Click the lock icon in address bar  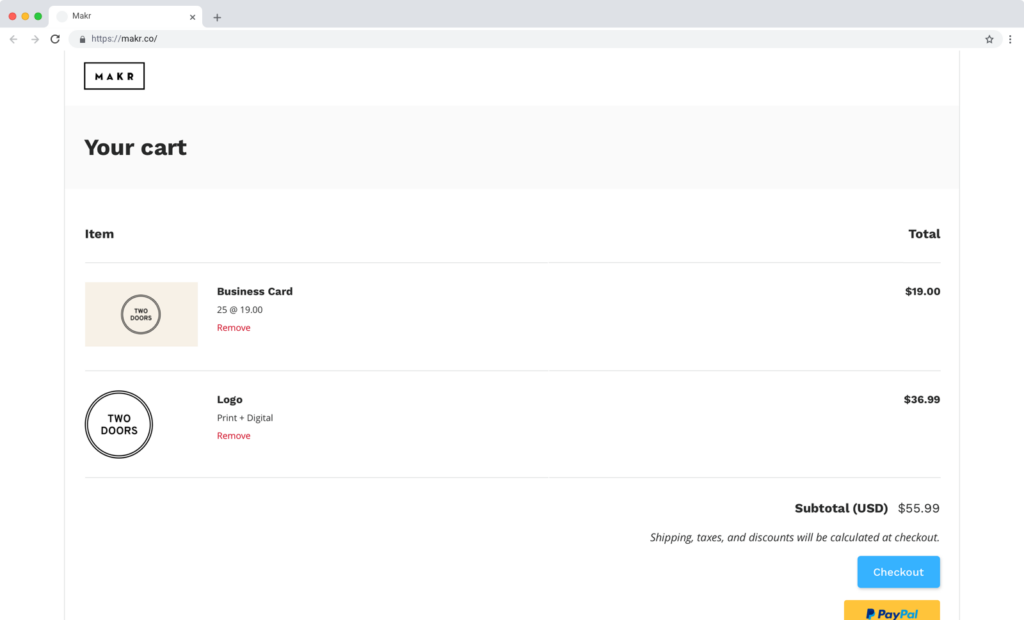tap(83, 39)
